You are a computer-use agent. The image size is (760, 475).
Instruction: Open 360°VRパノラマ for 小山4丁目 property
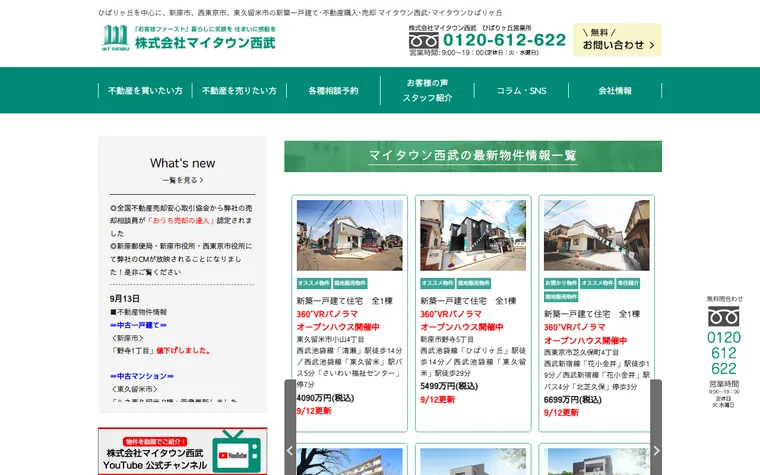(327, 314)
